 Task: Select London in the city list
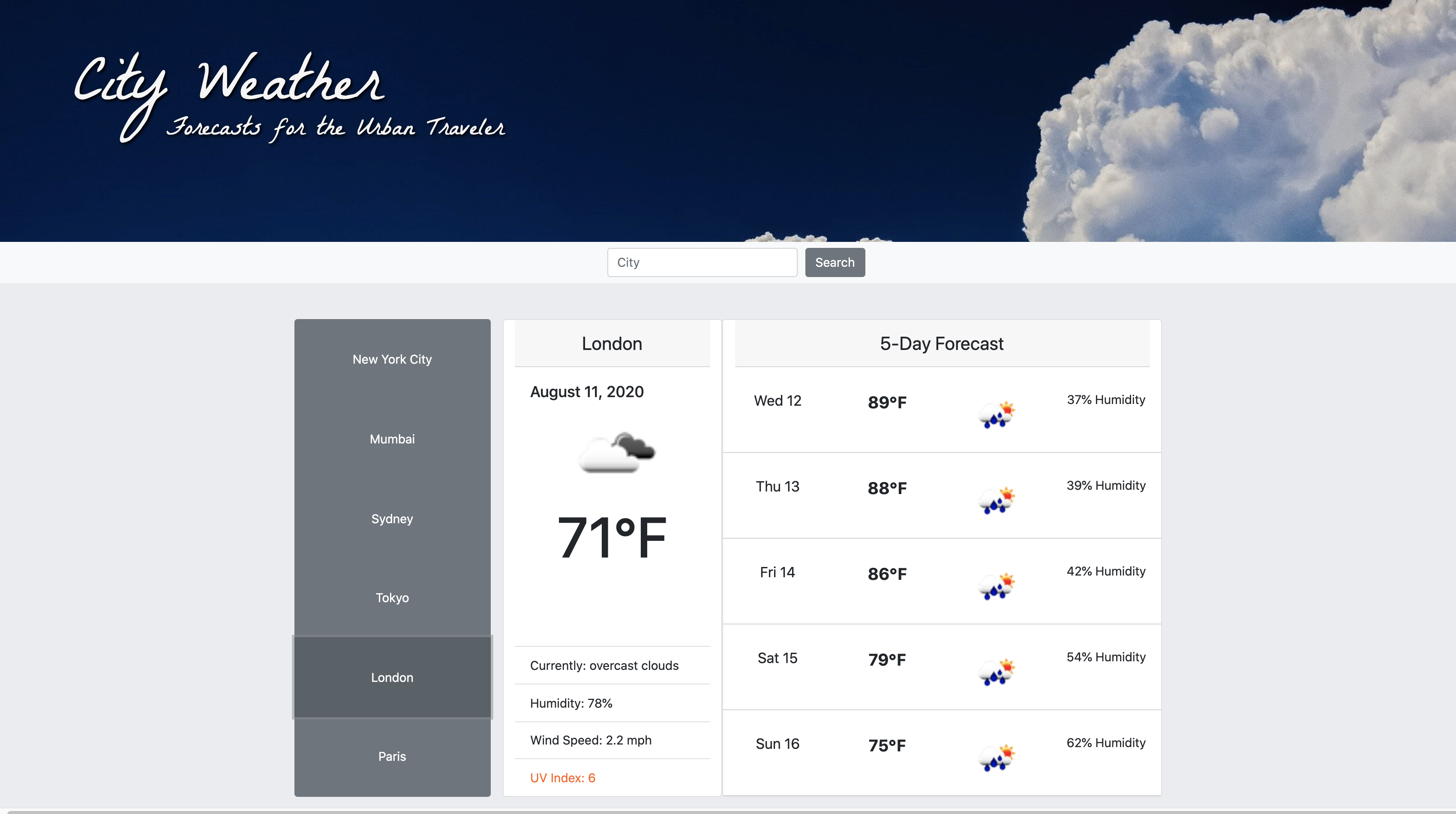tap(392, 677)
